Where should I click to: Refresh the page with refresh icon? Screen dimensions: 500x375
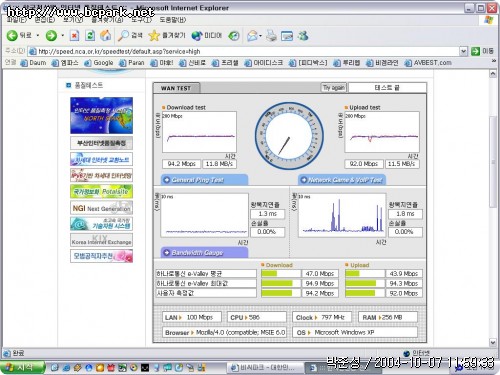click(90, 35)
